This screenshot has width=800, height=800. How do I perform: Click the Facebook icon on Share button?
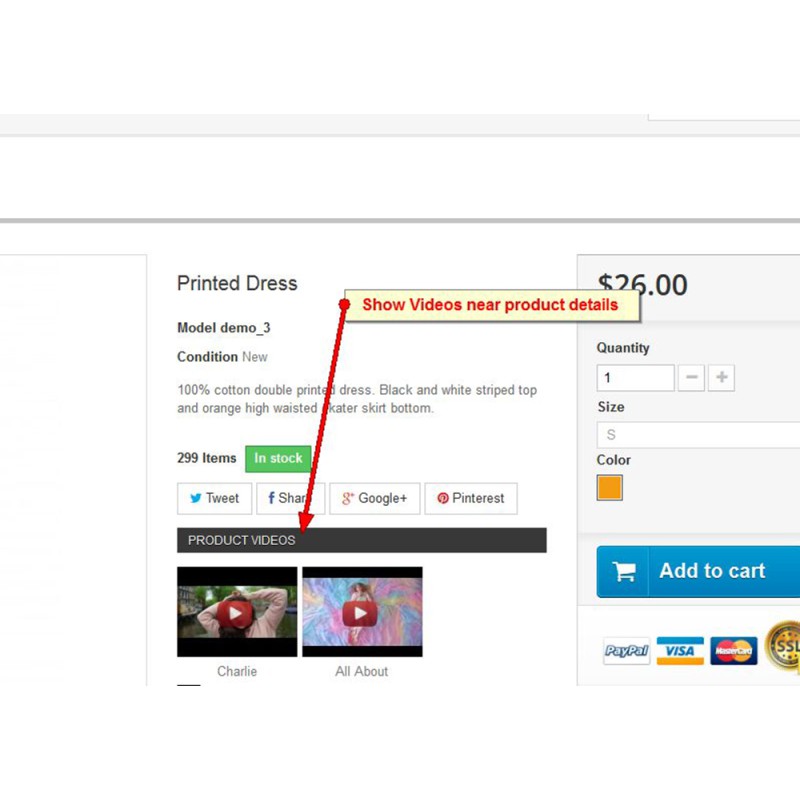point(271,498)
